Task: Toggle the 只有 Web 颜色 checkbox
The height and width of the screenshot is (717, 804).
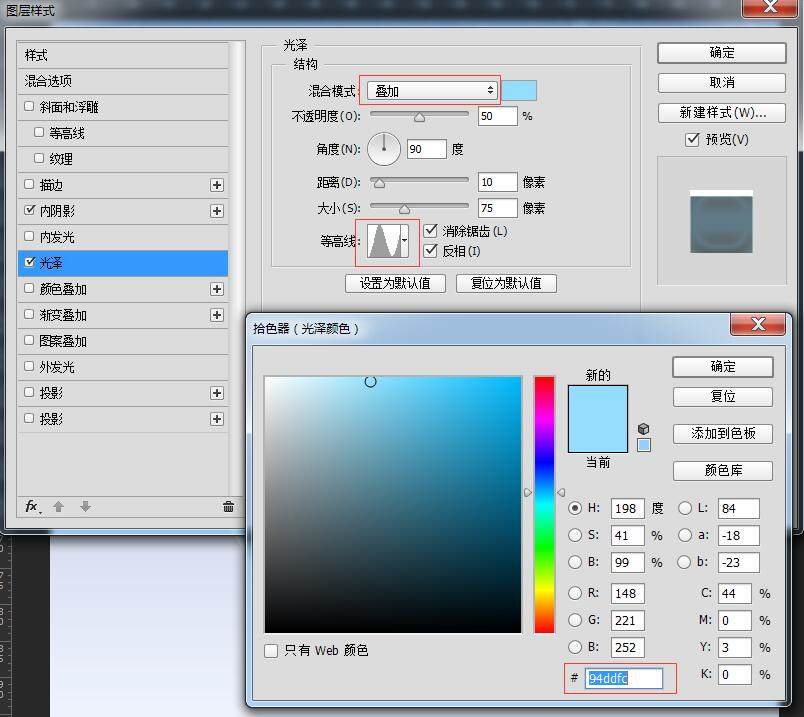Action: (271, 651)
